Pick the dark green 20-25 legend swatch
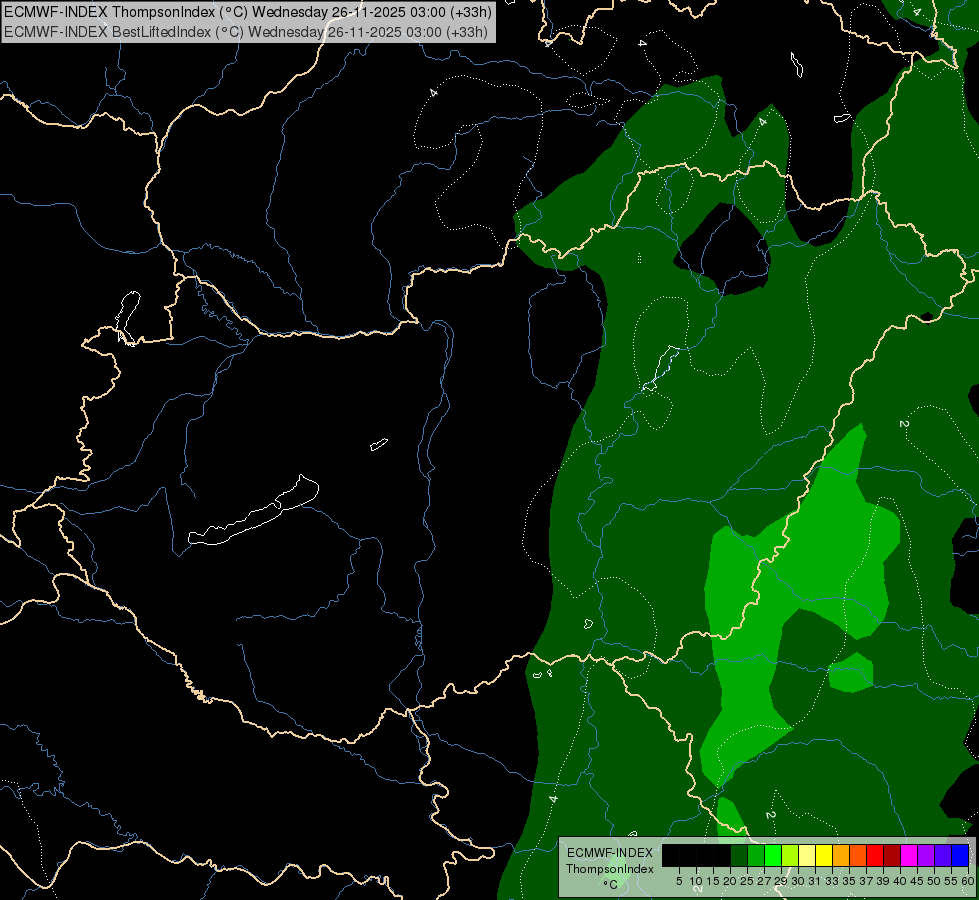The width and height of the screenshot is (979, 900). click(x=739, y=855)
